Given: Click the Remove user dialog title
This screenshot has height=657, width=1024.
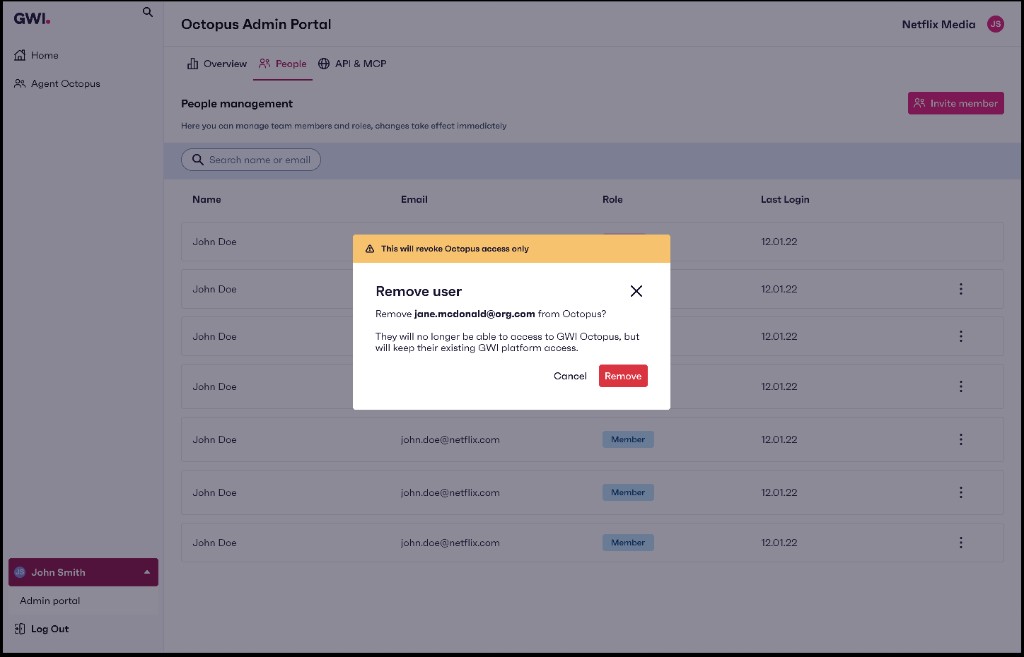Looking at the screenshot, I should point(419,291).
